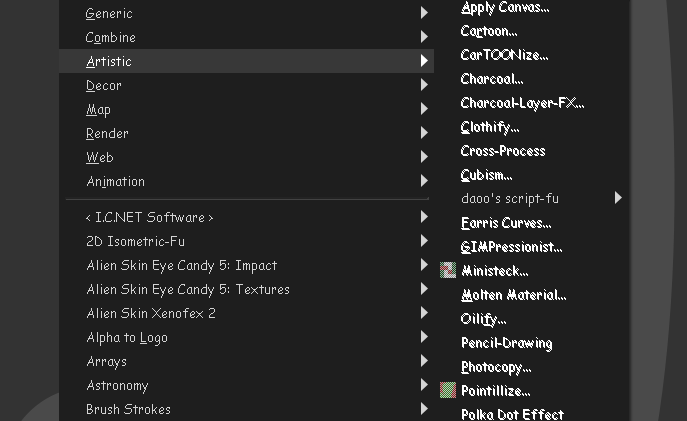This screenshot has width=687, height=421.
Task: Open the Map submenu
Action: point(247,109)
